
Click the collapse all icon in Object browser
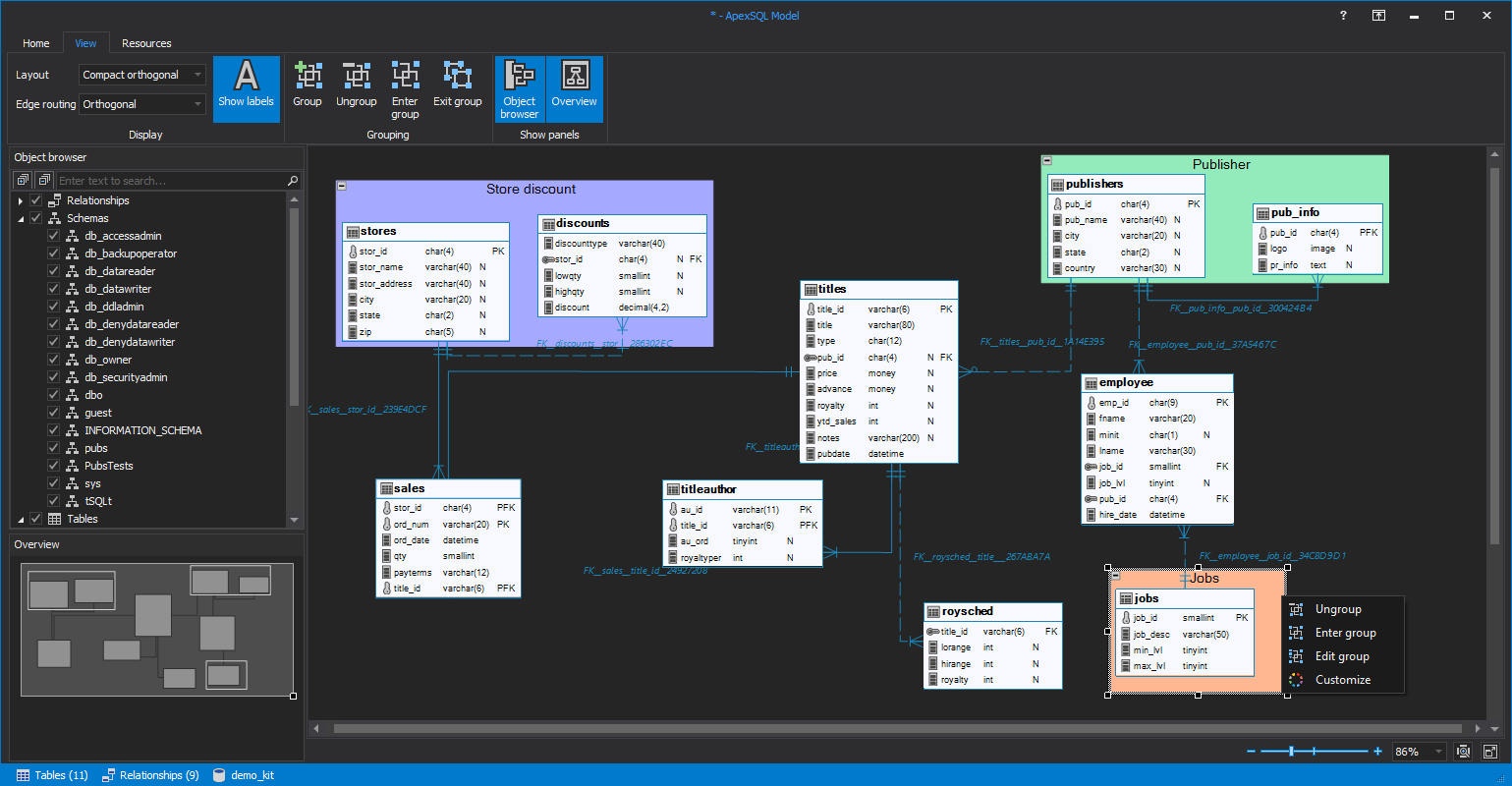pos(44,181)
